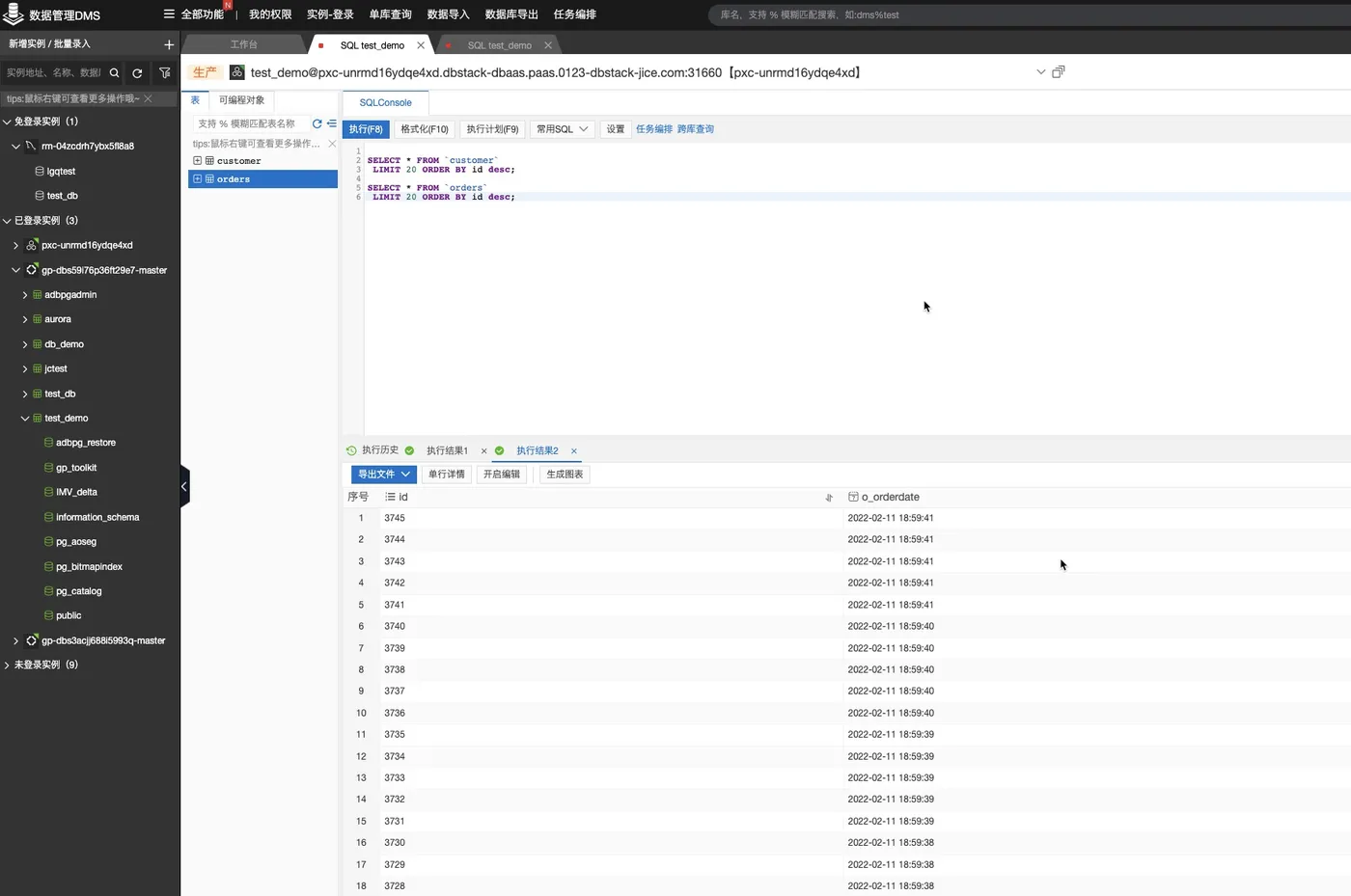The height and width of the screenshot is (896, 1351).
Task: Switch to the 可编程对象 tab
Action: coord(241,100)
